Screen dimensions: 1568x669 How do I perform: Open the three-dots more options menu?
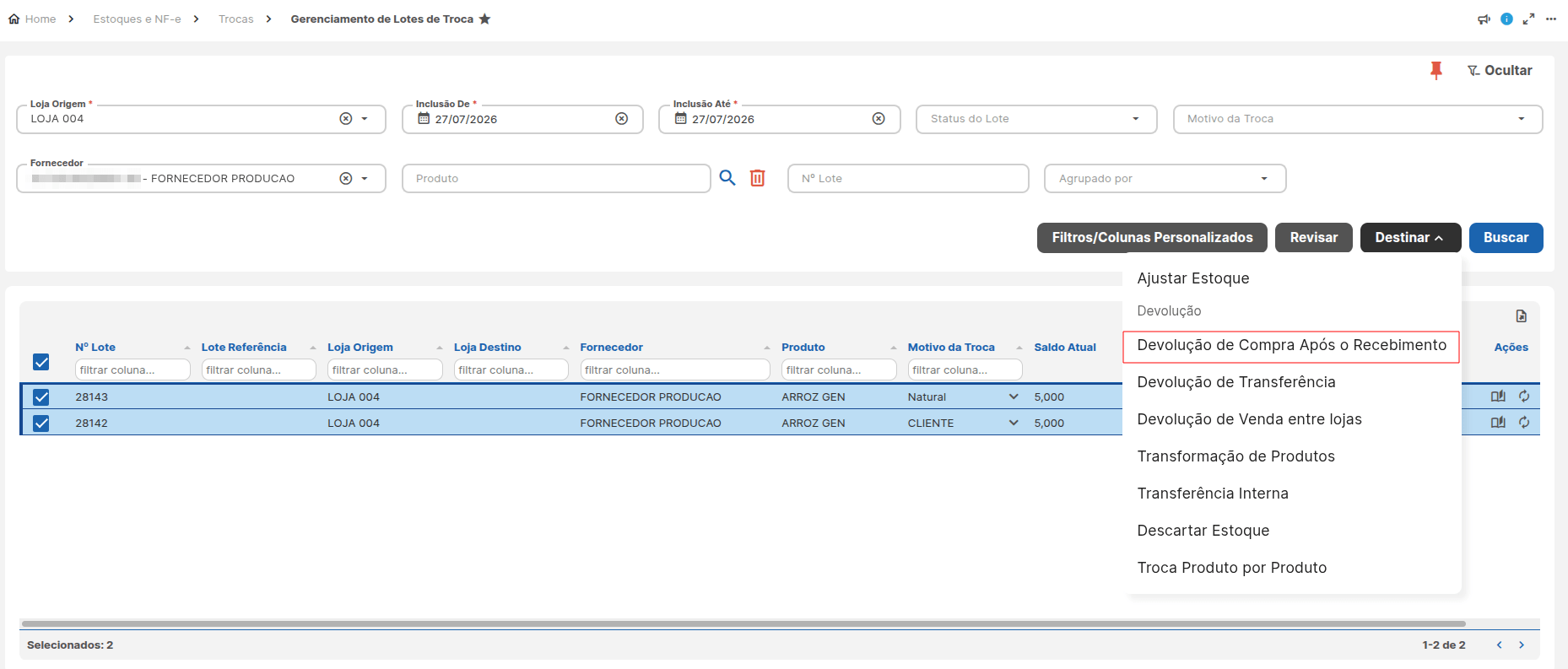click(1551, 19)
